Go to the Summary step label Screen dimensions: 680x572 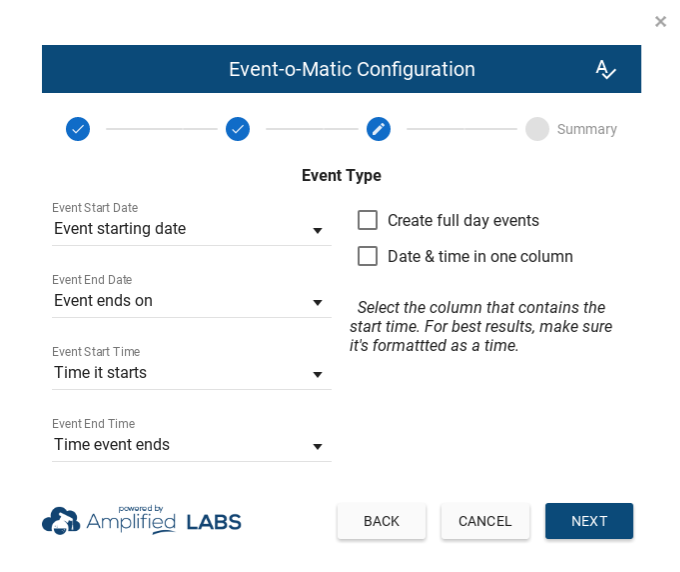[x=587, y=129]
